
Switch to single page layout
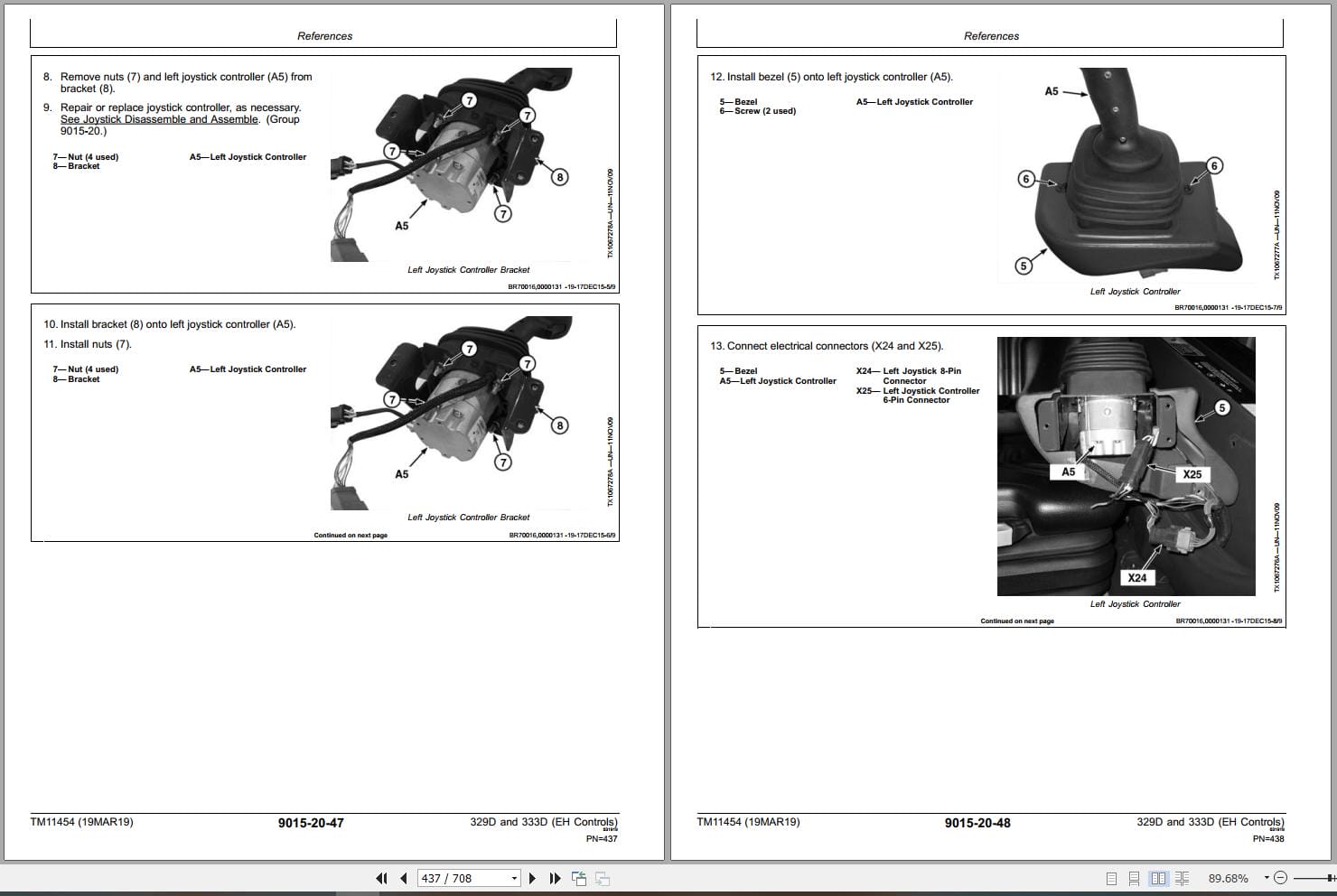(x=1111, y=878)
